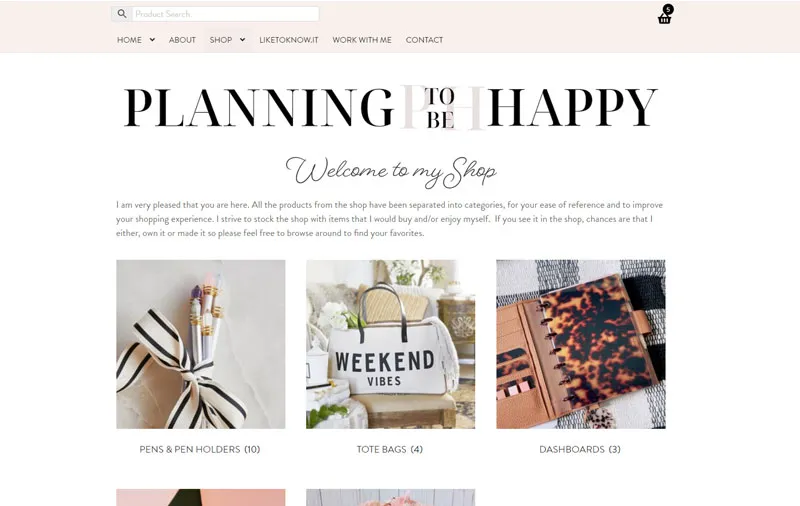This screenshot has height=506, width=800.
Task: Click the Planning To Be Happy logo
Action: tap(391, 107)
